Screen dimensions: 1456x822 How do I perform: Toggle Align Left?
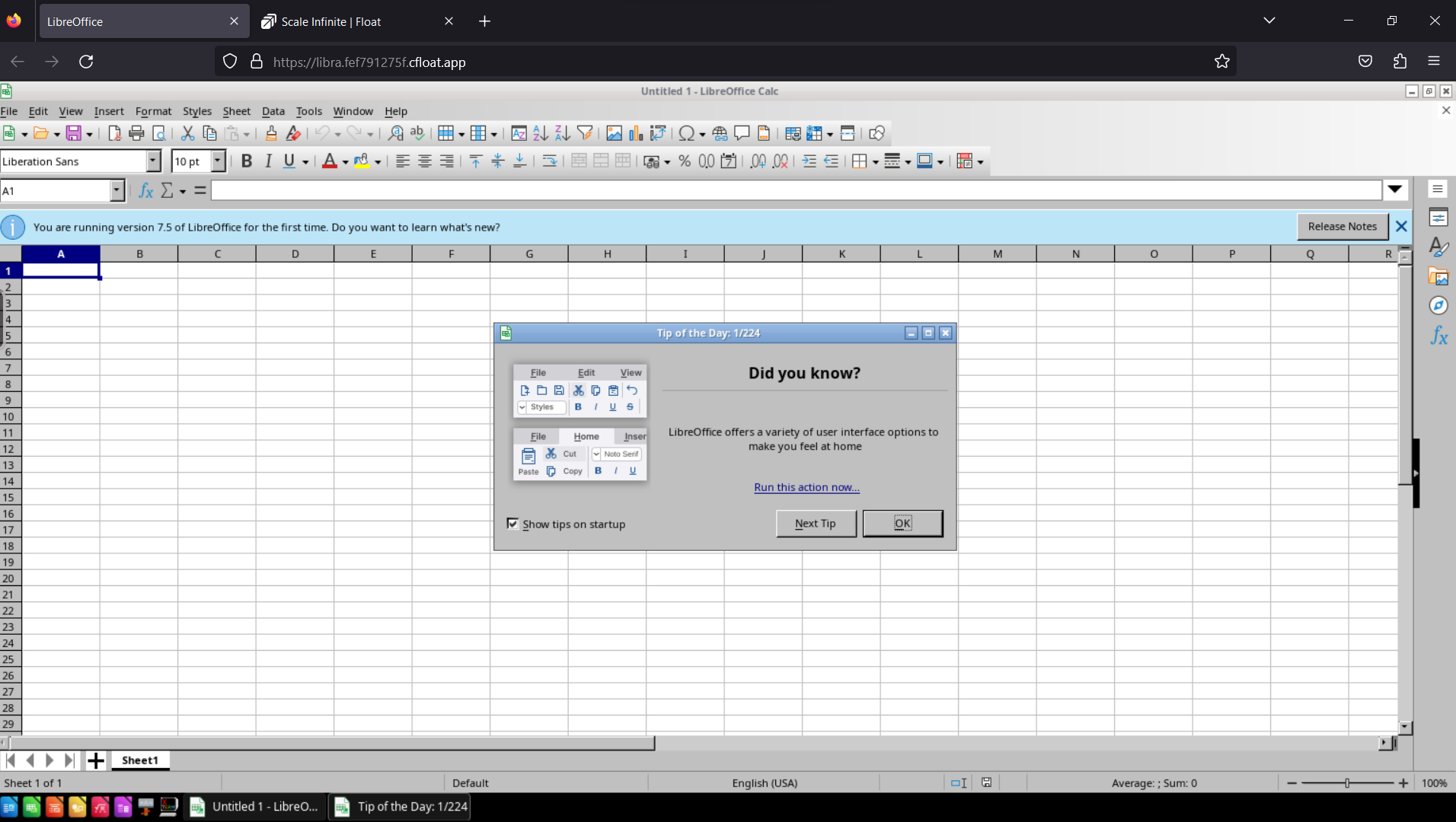403,161
